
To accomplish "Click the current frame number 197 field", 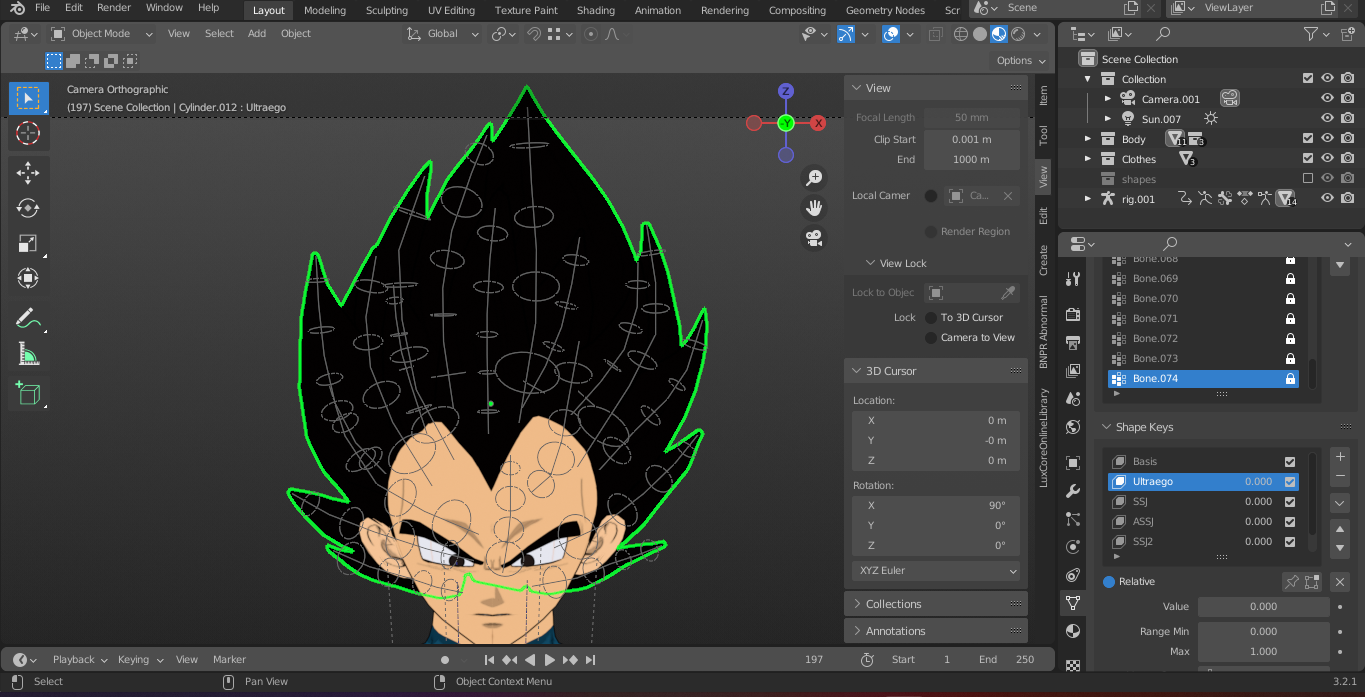I will (x=814, y=660).
